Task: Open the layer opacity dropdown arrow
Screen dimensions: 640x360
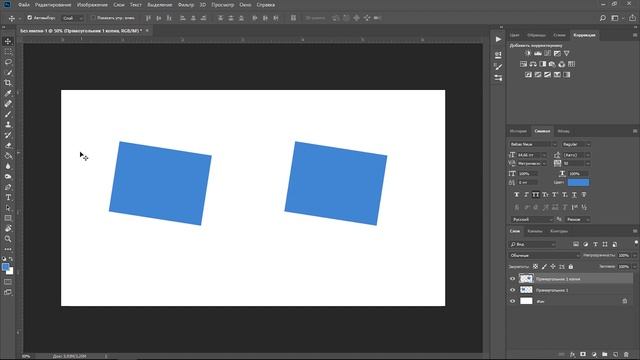Action: click(x=635, y=256)
